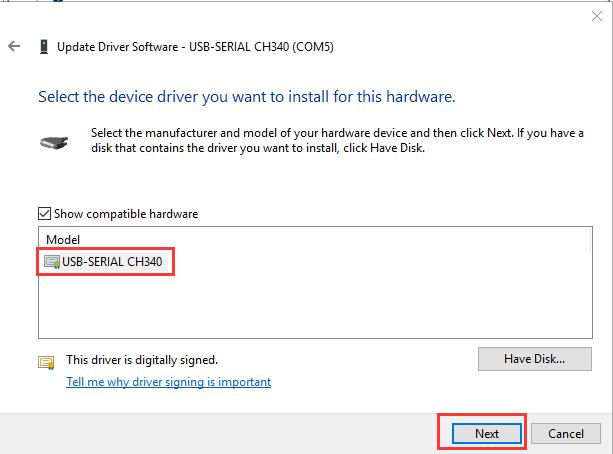The image size is (613, 454).
Task: Toggle the Show compatible hardware checkbox
Action: point(44,213)
